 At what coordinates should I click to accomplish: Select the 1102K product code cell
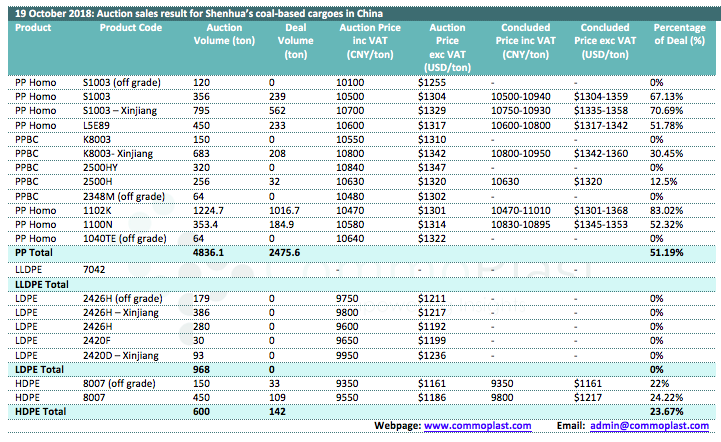(x=98, y=212)
